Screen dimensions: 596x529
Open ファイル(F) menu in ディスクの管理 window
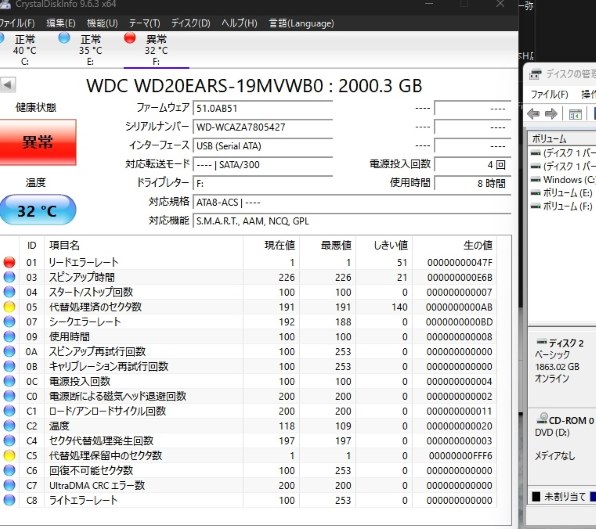[x=549, y=94]
